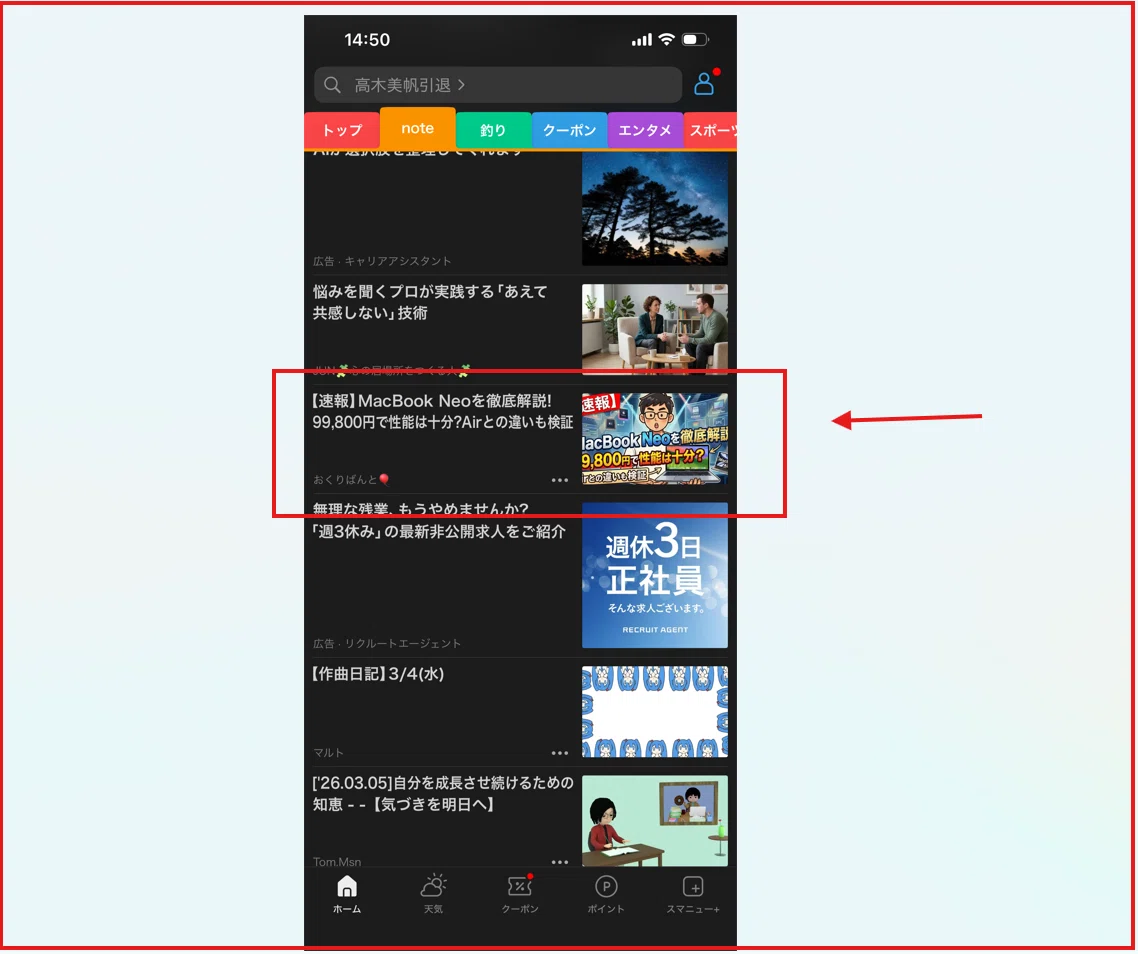Open the 作曲日記 article thumbnail
Screen dimensions: 1138x954
pos(655,712)
